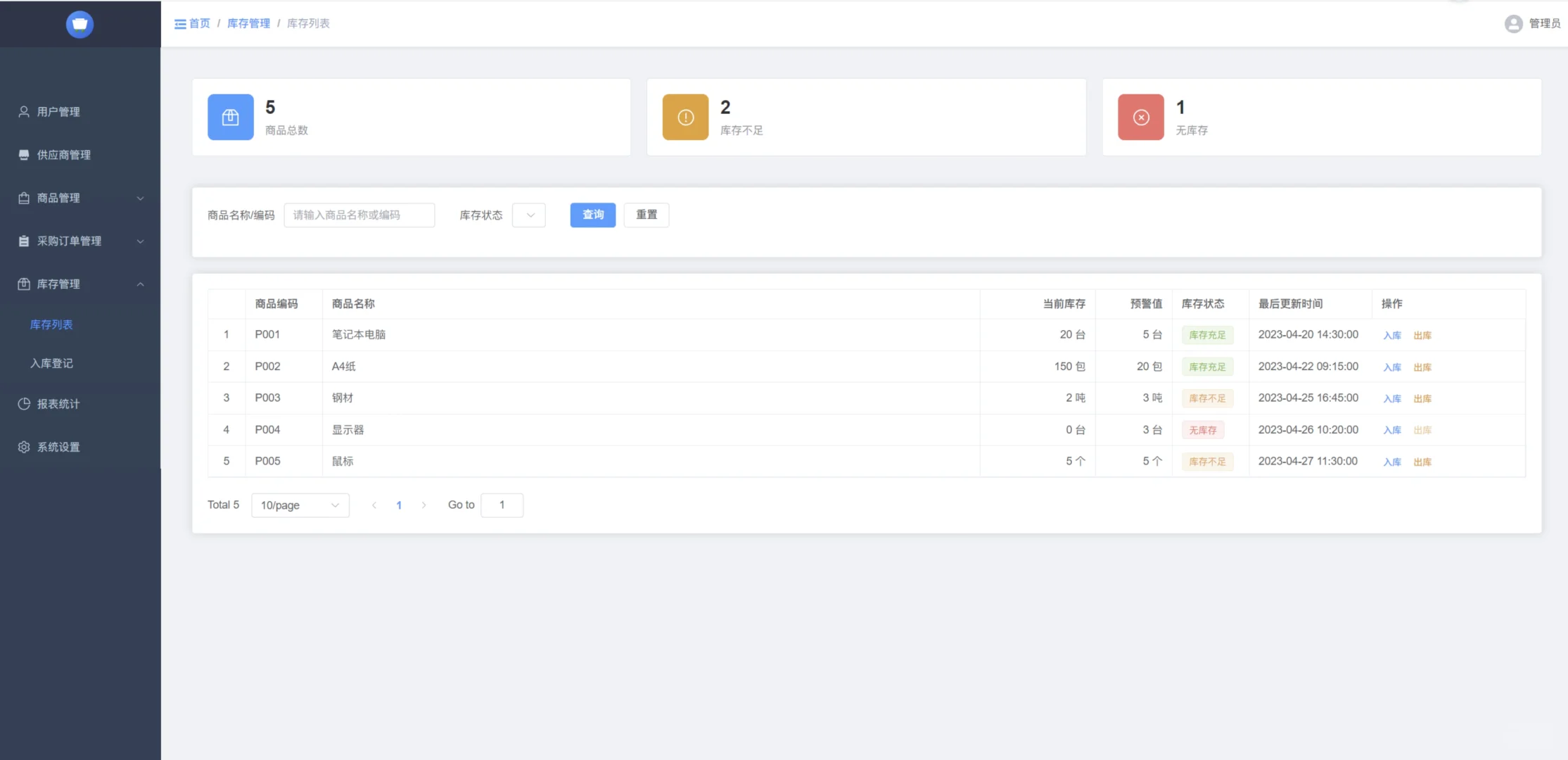This screenshot has width=1568, height=760.
Task: Open the 10/page page-size dropdown
Action: click(x=300, y=505)
